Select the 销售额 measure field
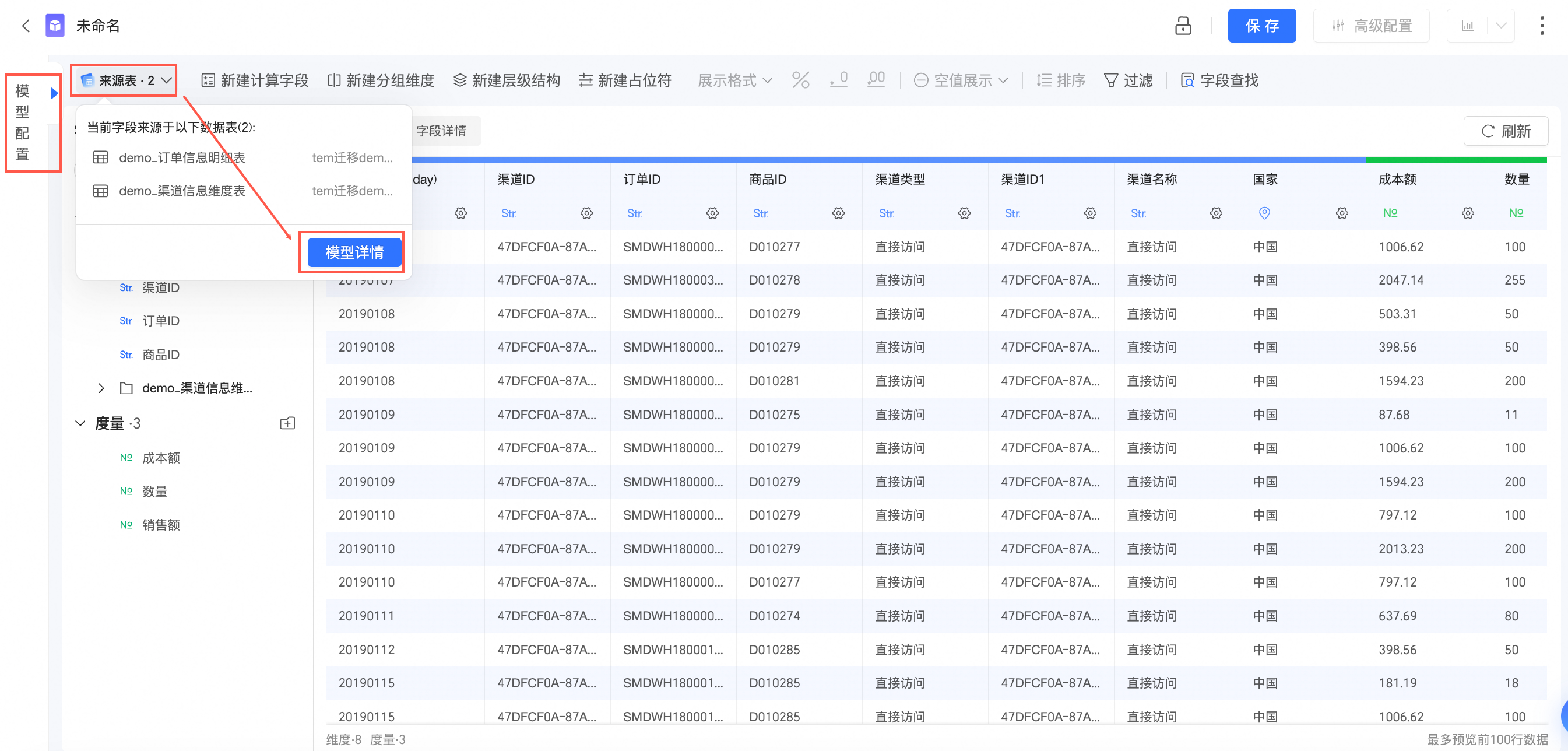 pyautogui.click(x=161, y=525)
